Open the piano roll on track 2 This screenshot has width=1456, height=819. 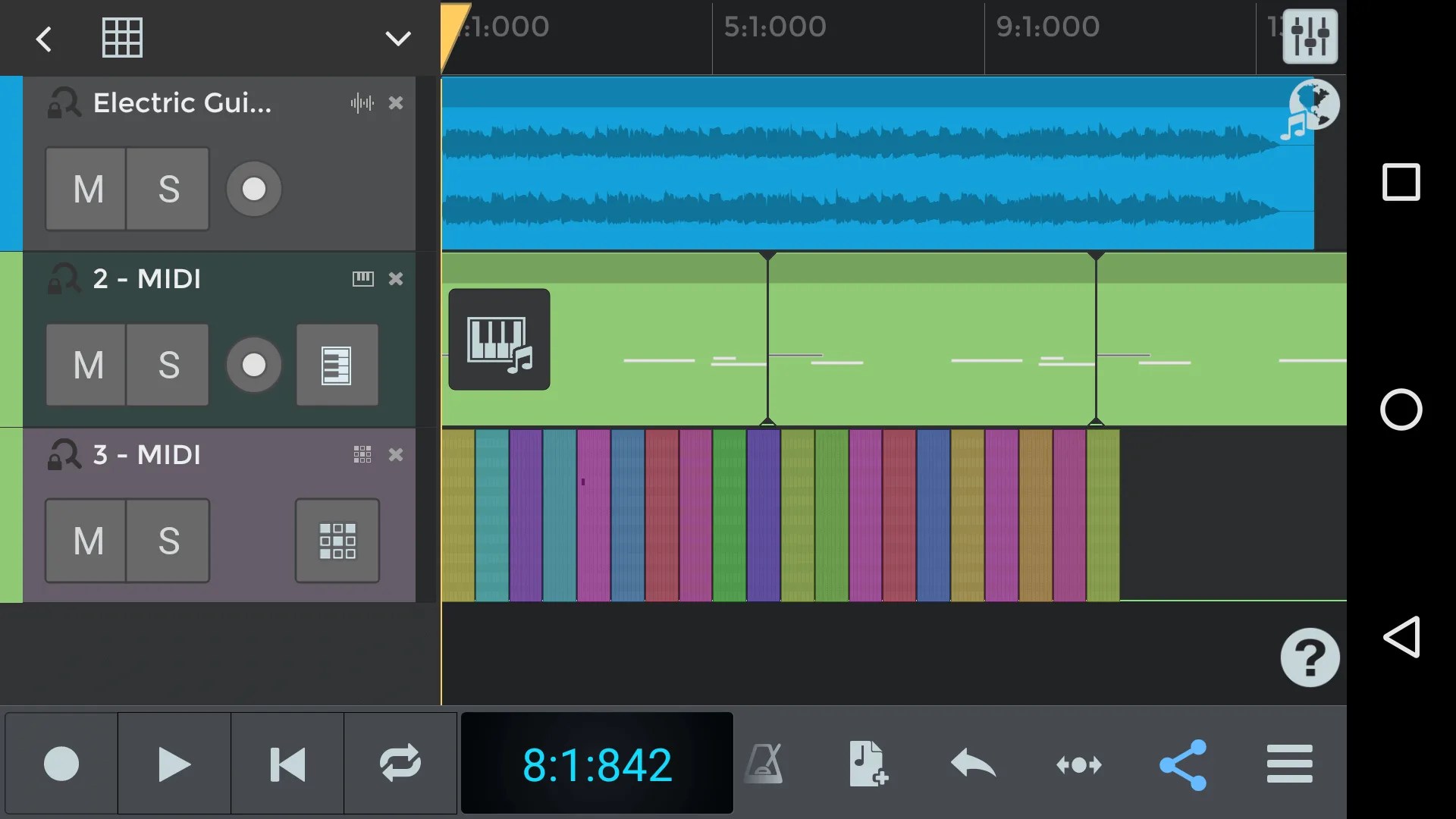coord(499,340)
